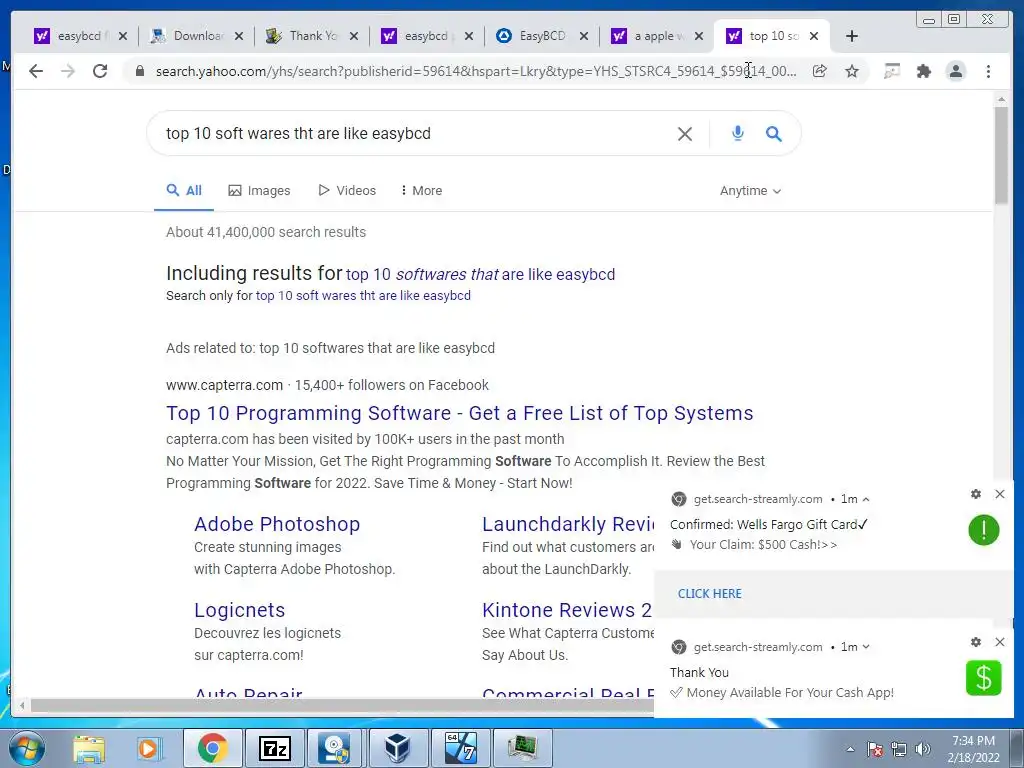The width and height of the screenshot is (1024, 768).
Task: Click the volume speaker tray icon
Action: [923, 749]
